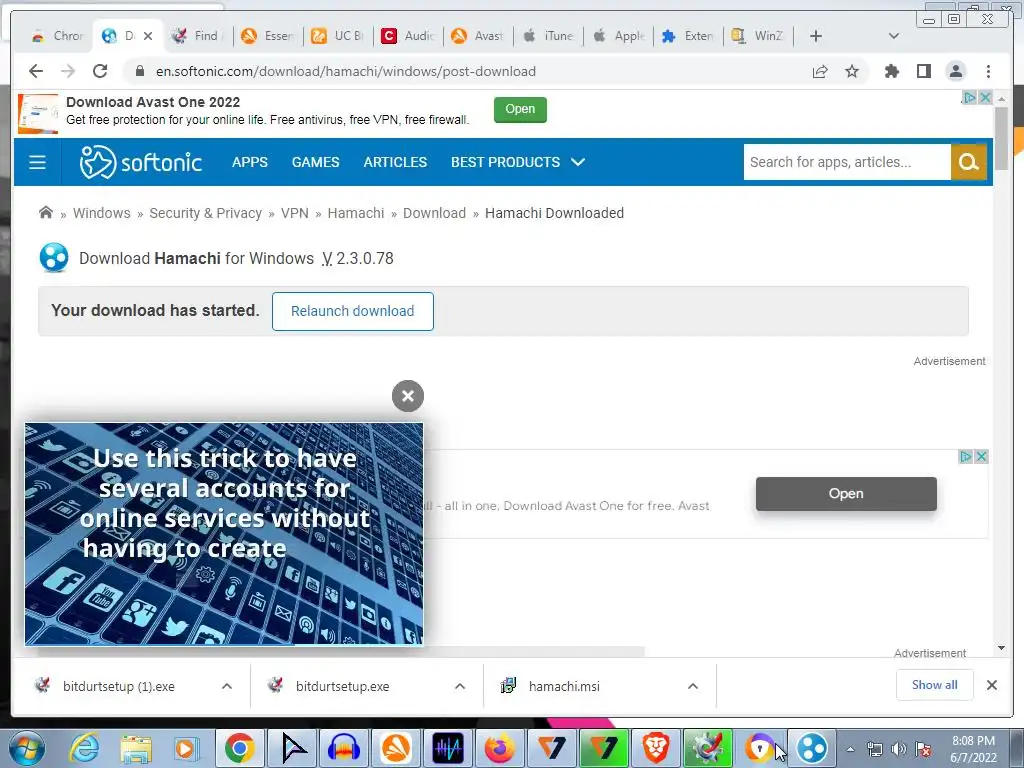Open the Chrome profile avatar
1024x768 pixels.
955,71
